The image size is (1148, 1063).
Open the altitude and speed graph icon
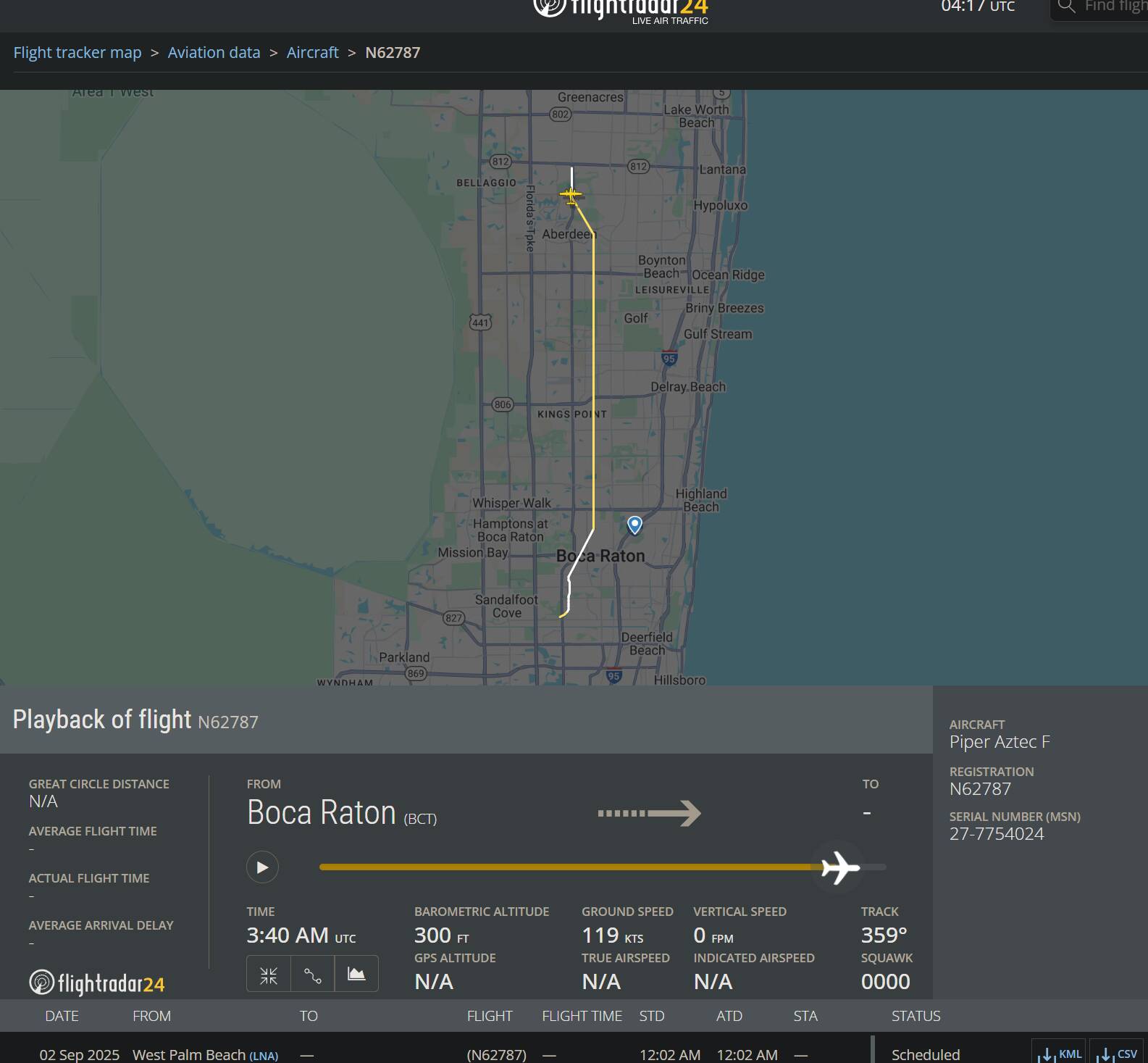356,975
